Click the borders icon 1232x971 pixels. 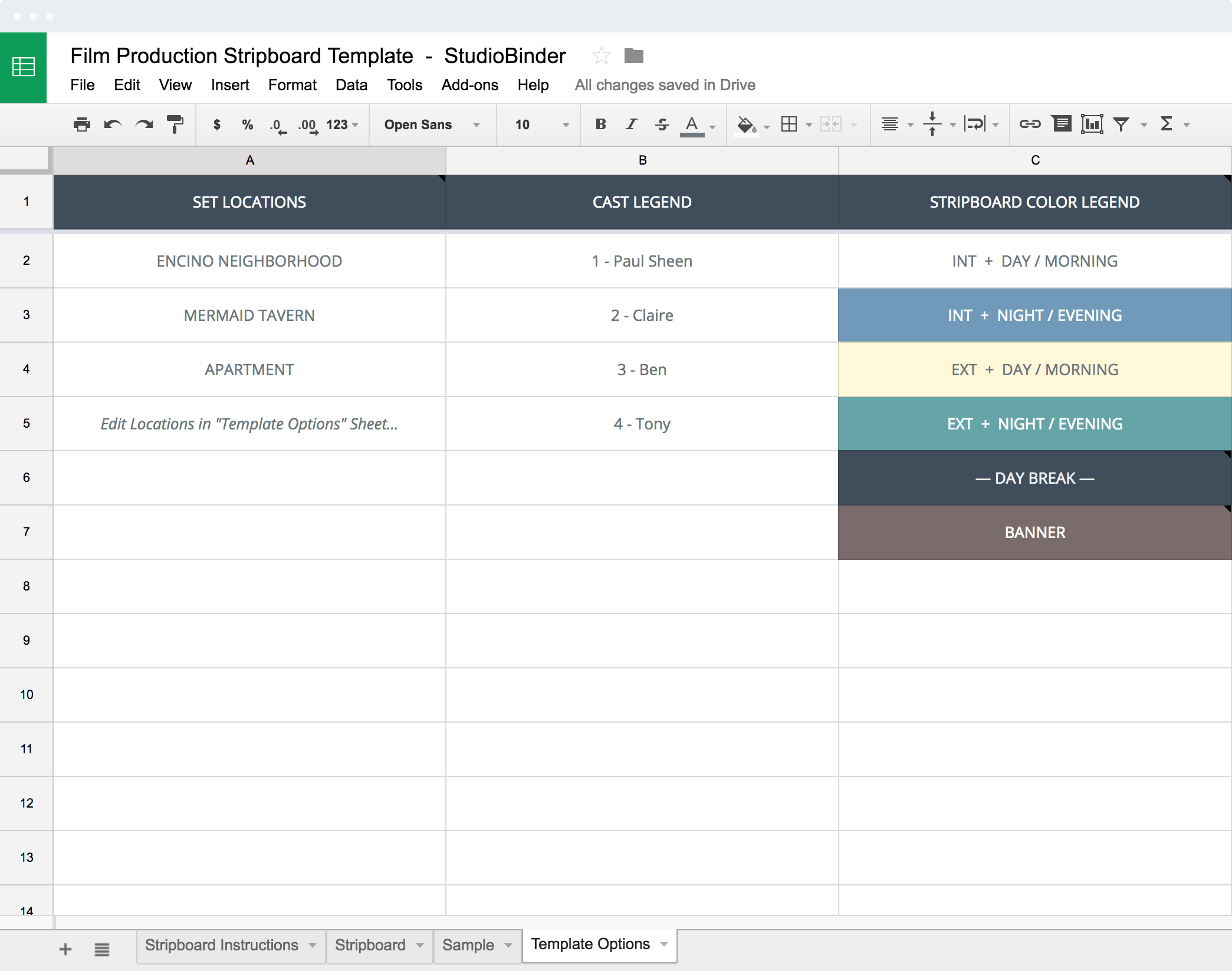click(x=788, y=125)
